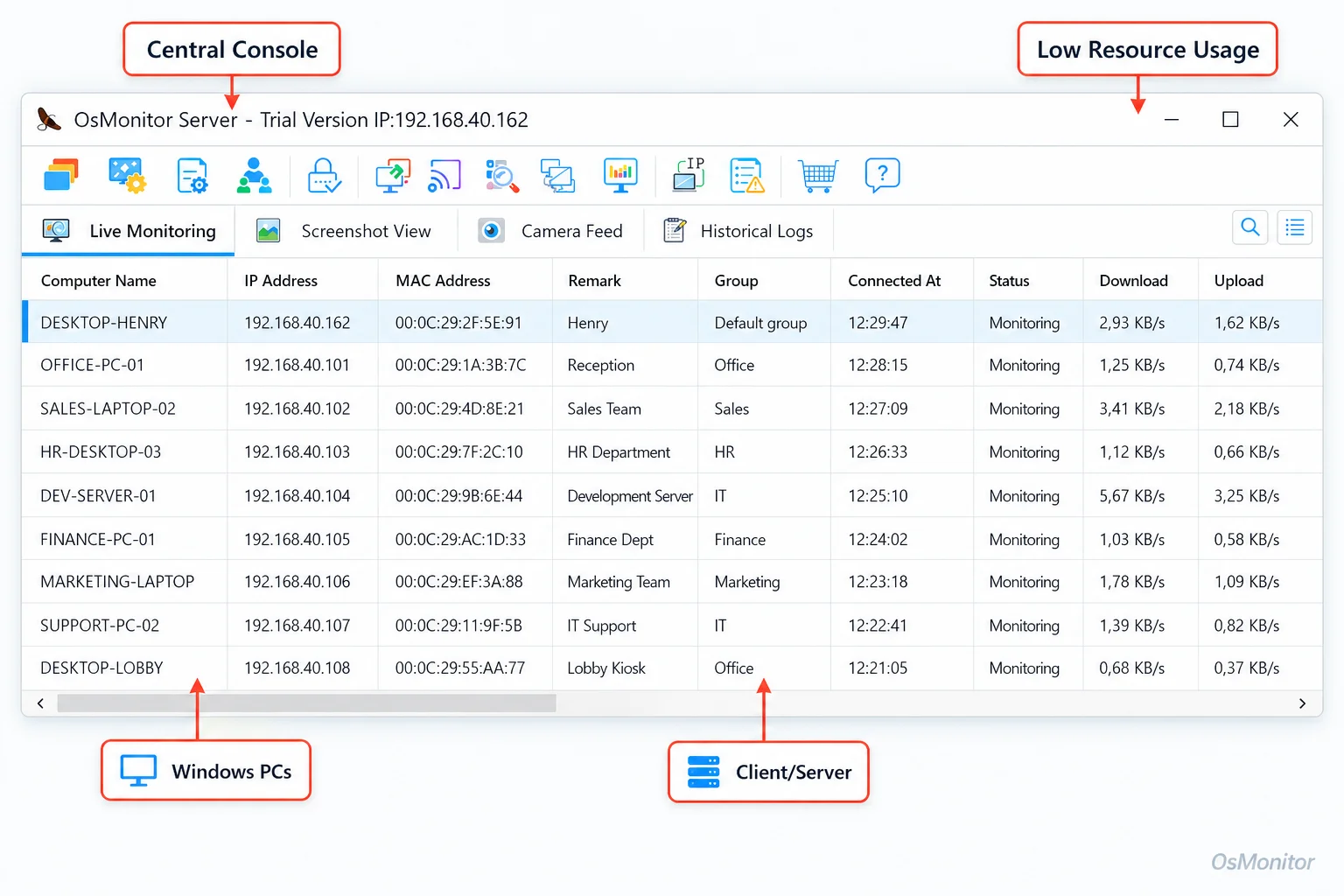Open the list with warning triangle icon
Screen dimensions: 1344x896
[x=747, y=175]
